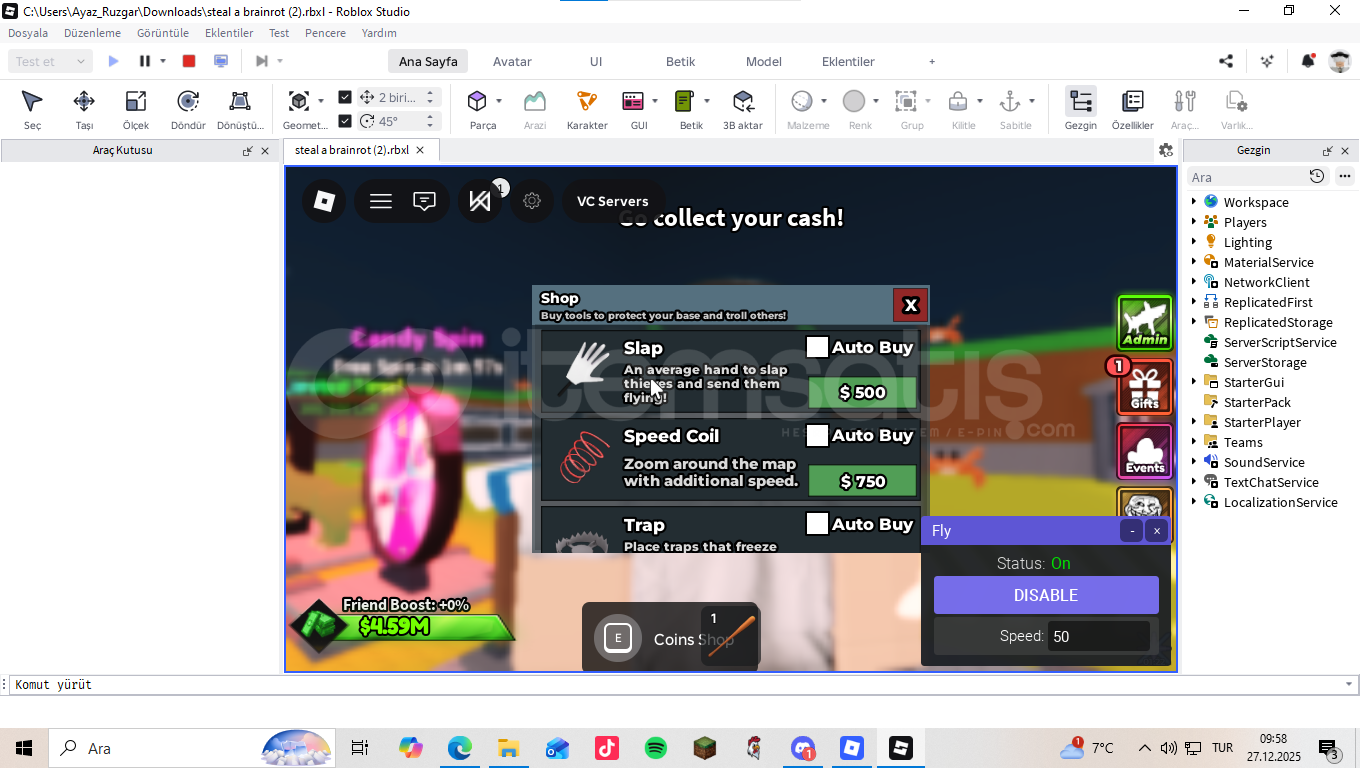This screenshot has width=1360, height=768.
Task: Click the Dönüştür transform tool
Action: (x=240, y=110)
